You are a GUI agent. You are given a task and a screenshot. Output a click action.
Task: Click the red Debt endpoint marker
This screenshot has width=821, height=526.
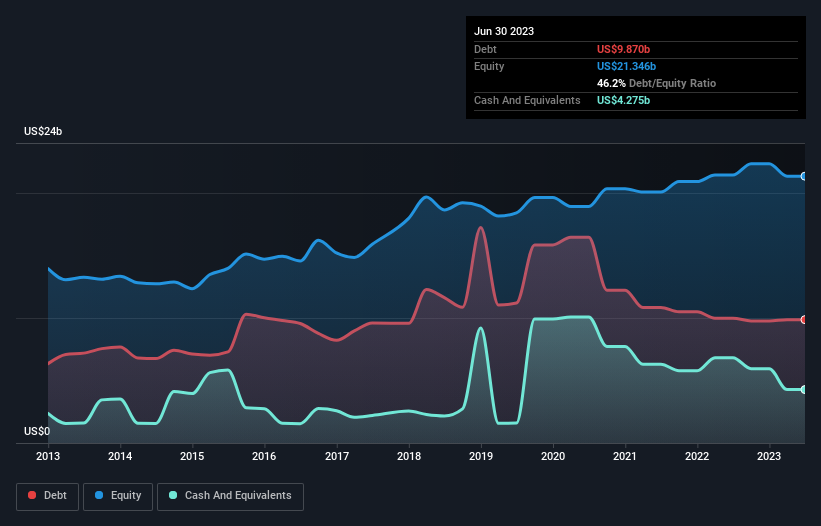804,320
